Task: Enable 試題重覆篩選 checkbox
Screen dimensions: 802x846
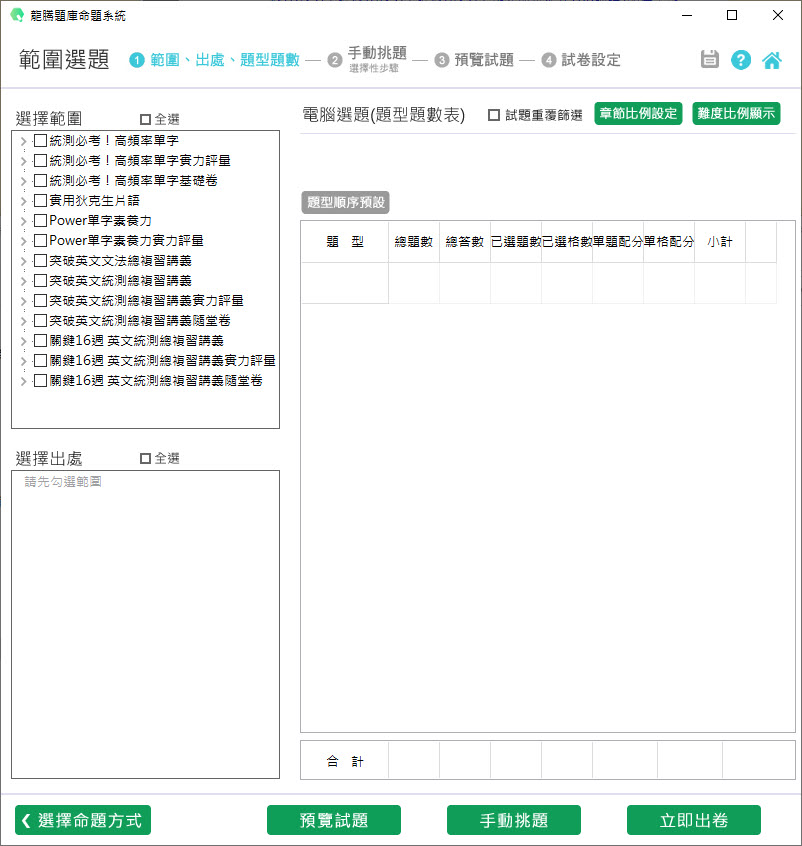Action: pos(494,115)
